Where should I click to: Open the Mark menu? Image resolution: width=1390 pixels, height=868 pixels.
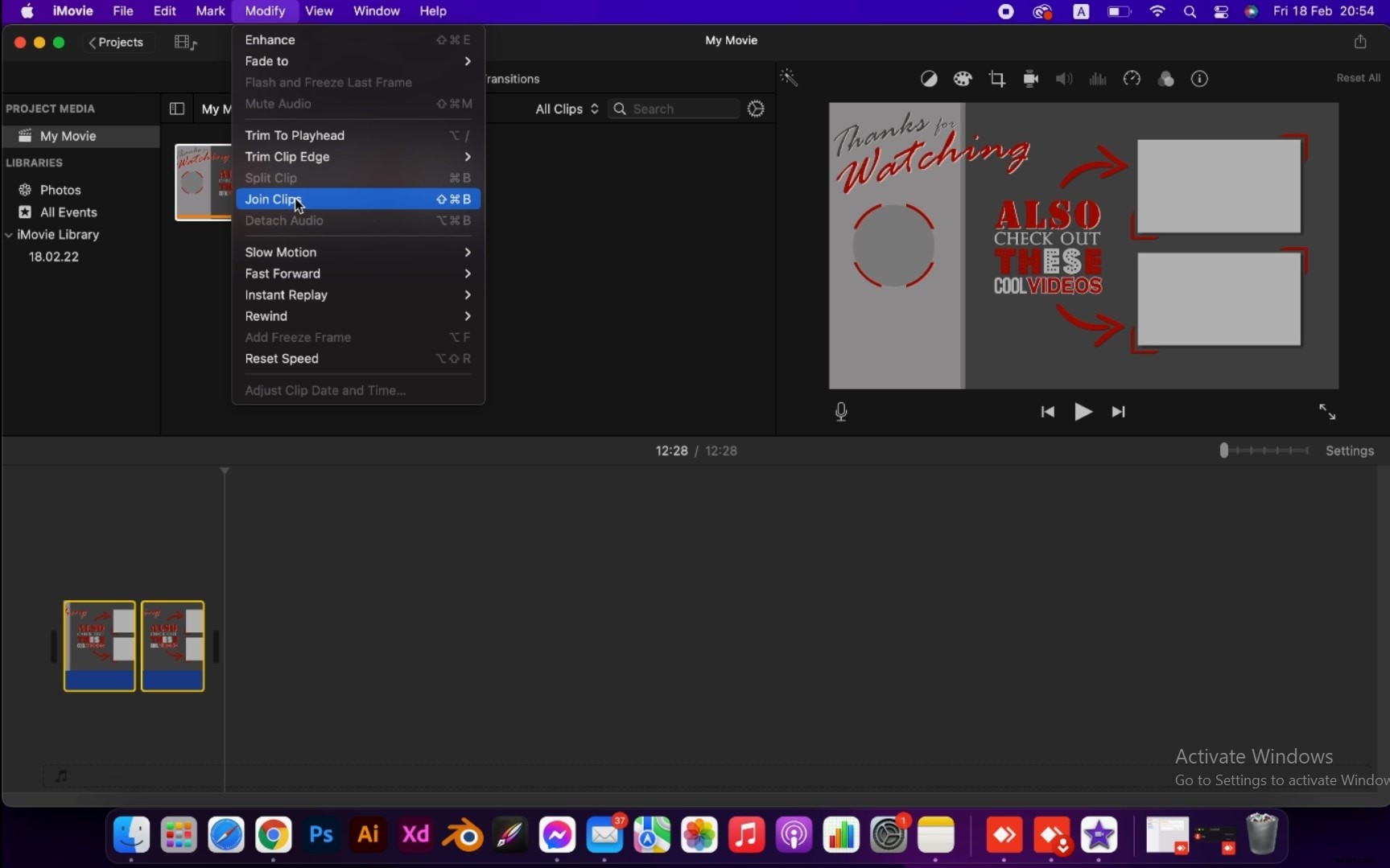210,11
